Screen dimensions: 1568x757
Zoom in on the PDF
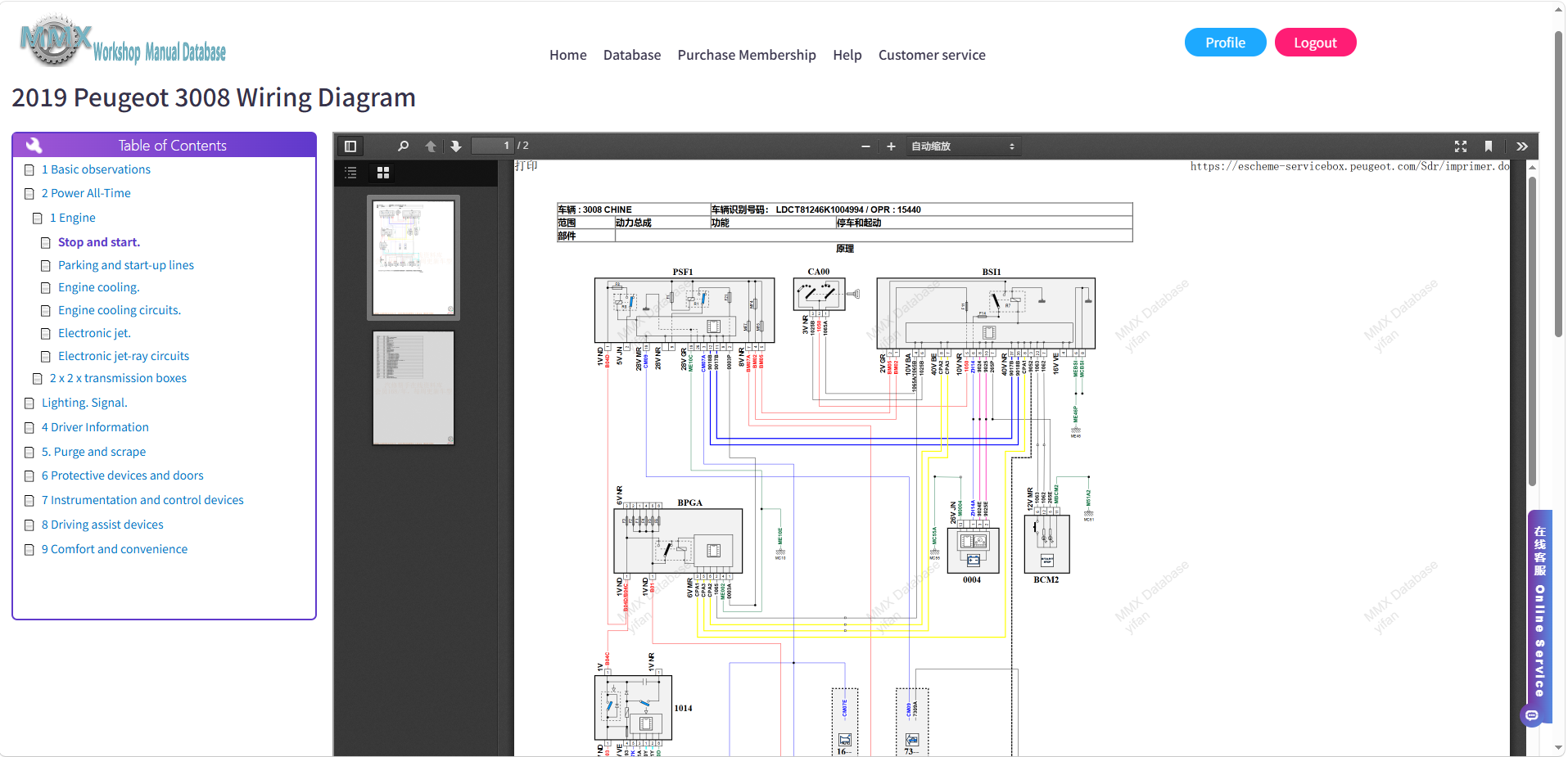[891, 146]
